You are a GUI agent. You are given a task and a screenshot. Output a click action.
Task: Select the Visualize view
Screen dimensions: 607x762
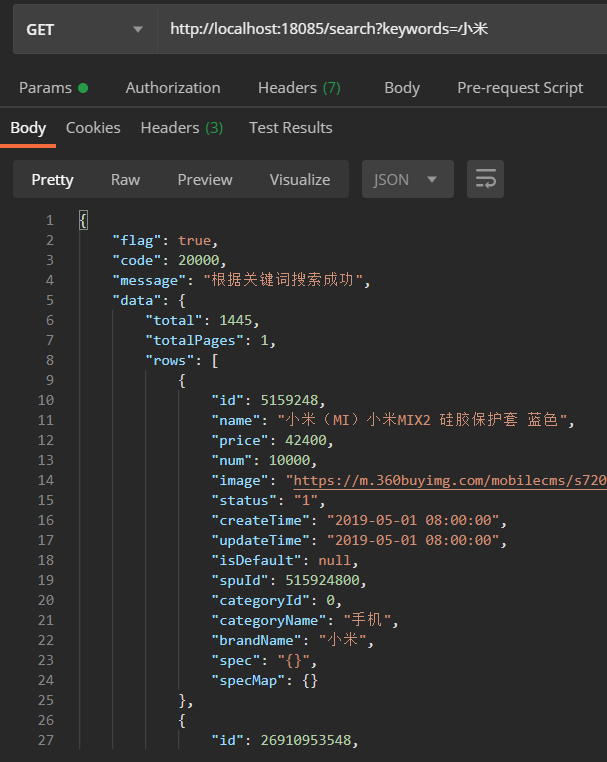[299, 180]
